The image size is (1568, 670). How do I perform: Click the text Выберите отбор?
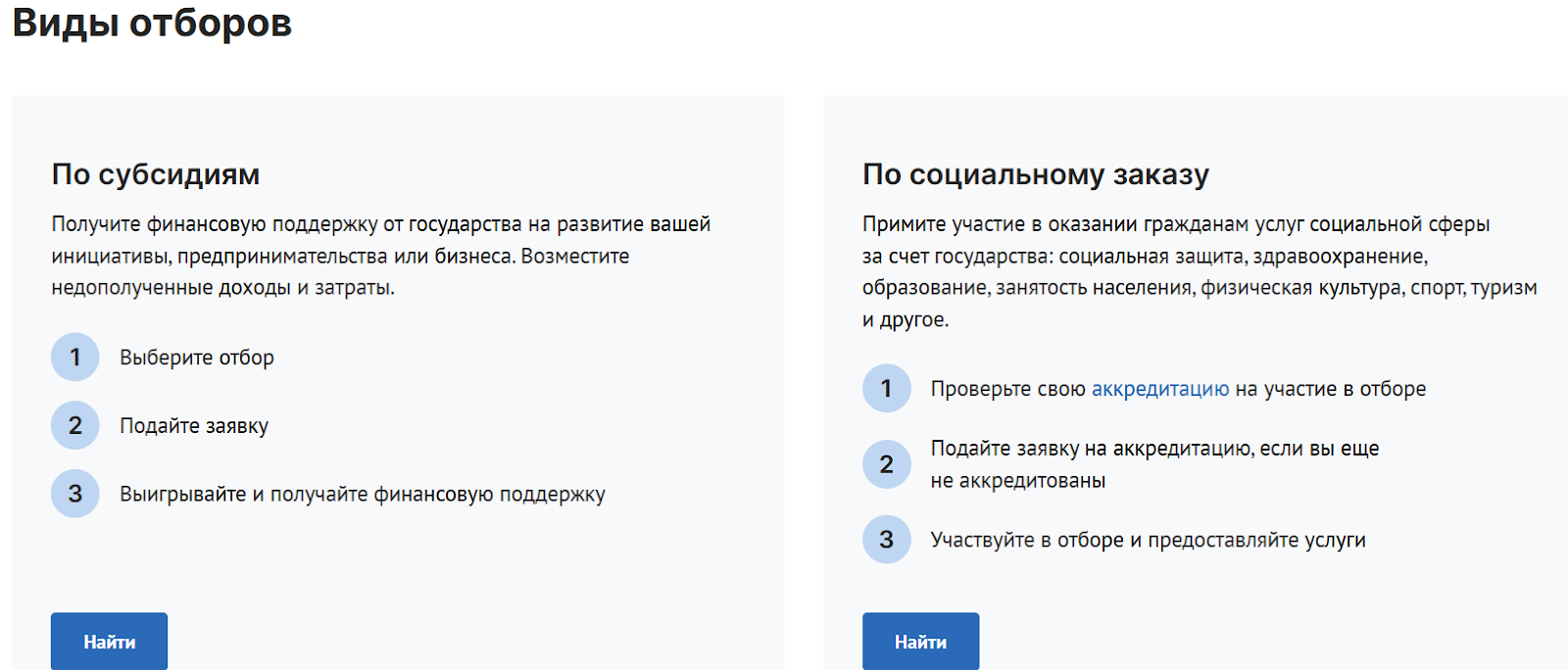coord(197,358)
